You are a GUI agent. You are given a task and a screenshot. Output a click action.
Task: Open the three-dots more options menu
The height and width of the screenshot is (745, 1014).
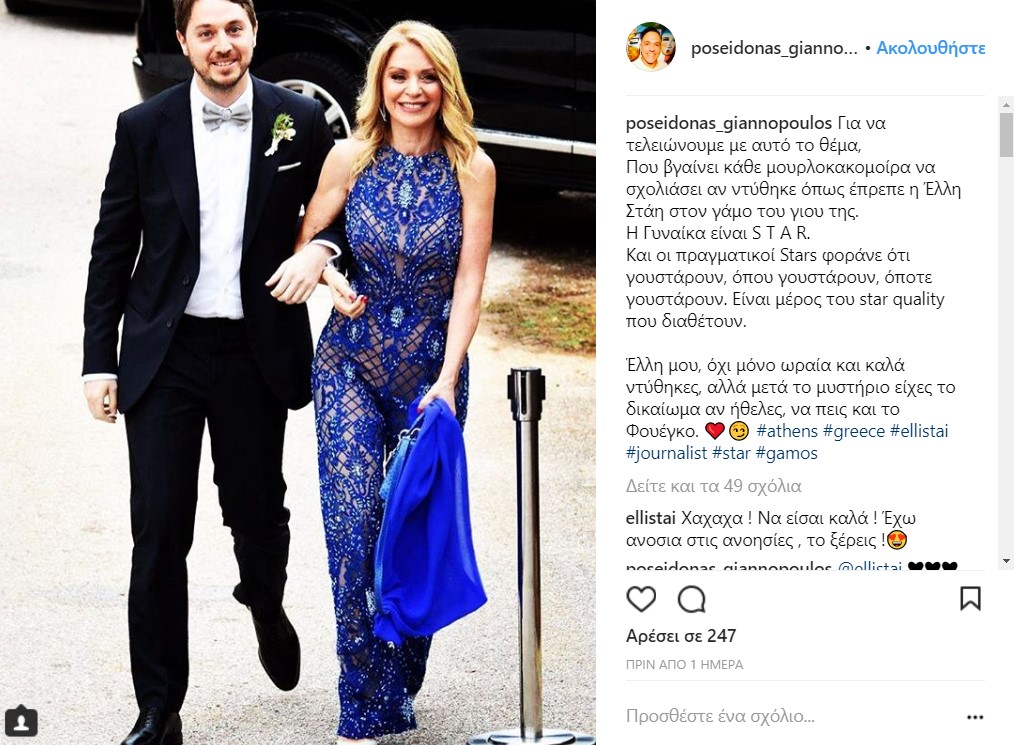[975, 717]
